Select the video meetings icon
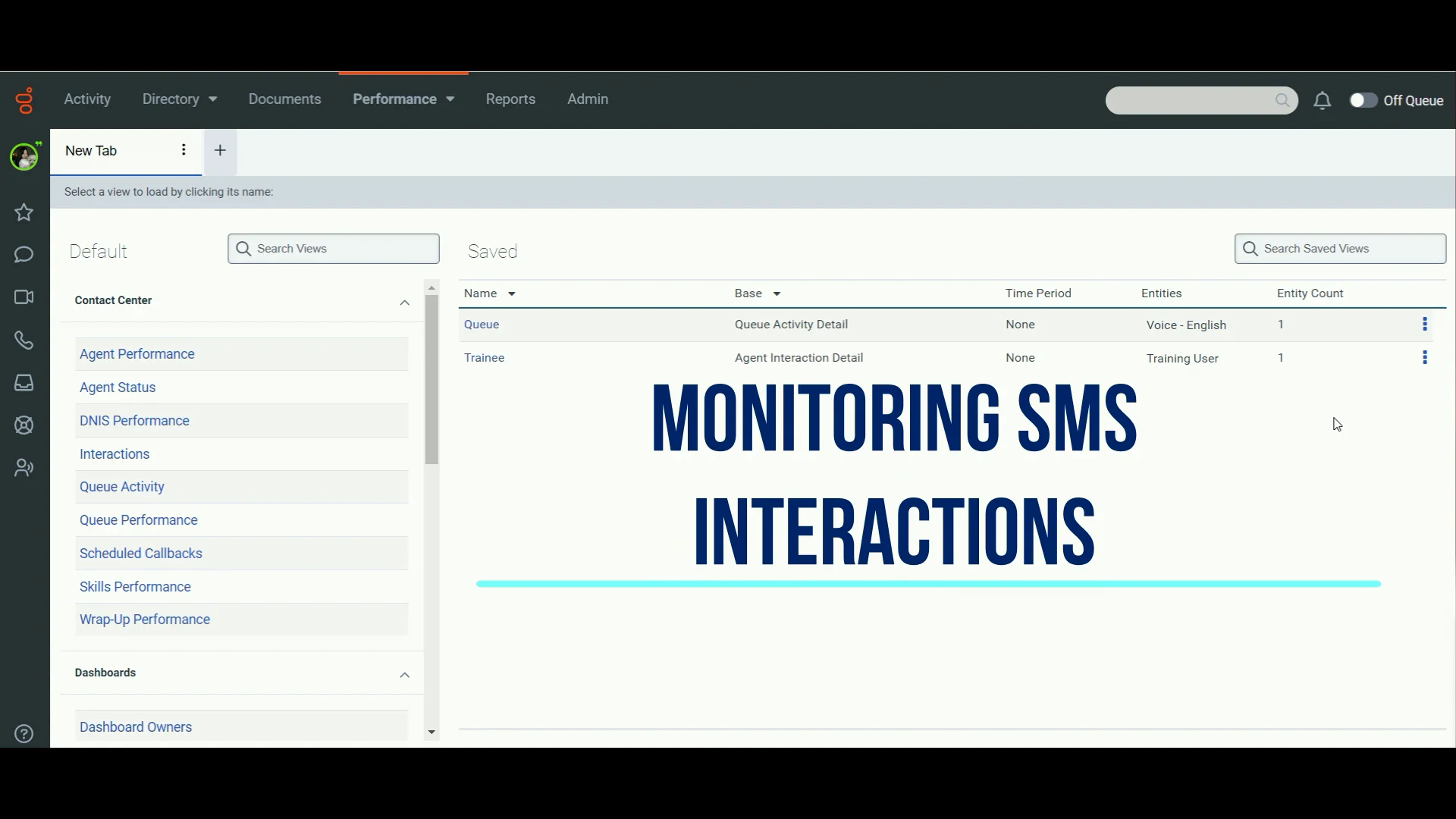Image resolution: width=1456 pixels, height=819 pixels. [x=24, y=297]
